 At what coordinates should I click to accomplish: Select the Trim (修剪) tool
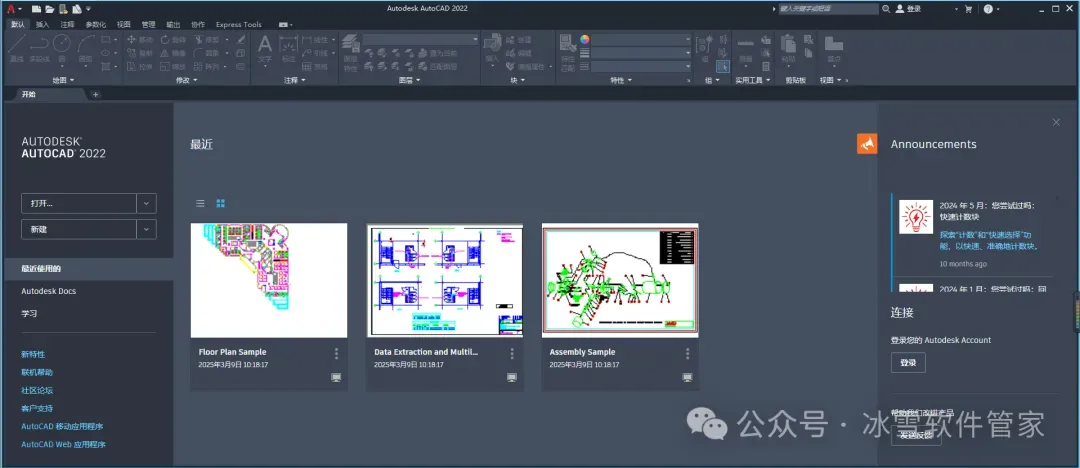pyautogui.click(x=209, y=40)
